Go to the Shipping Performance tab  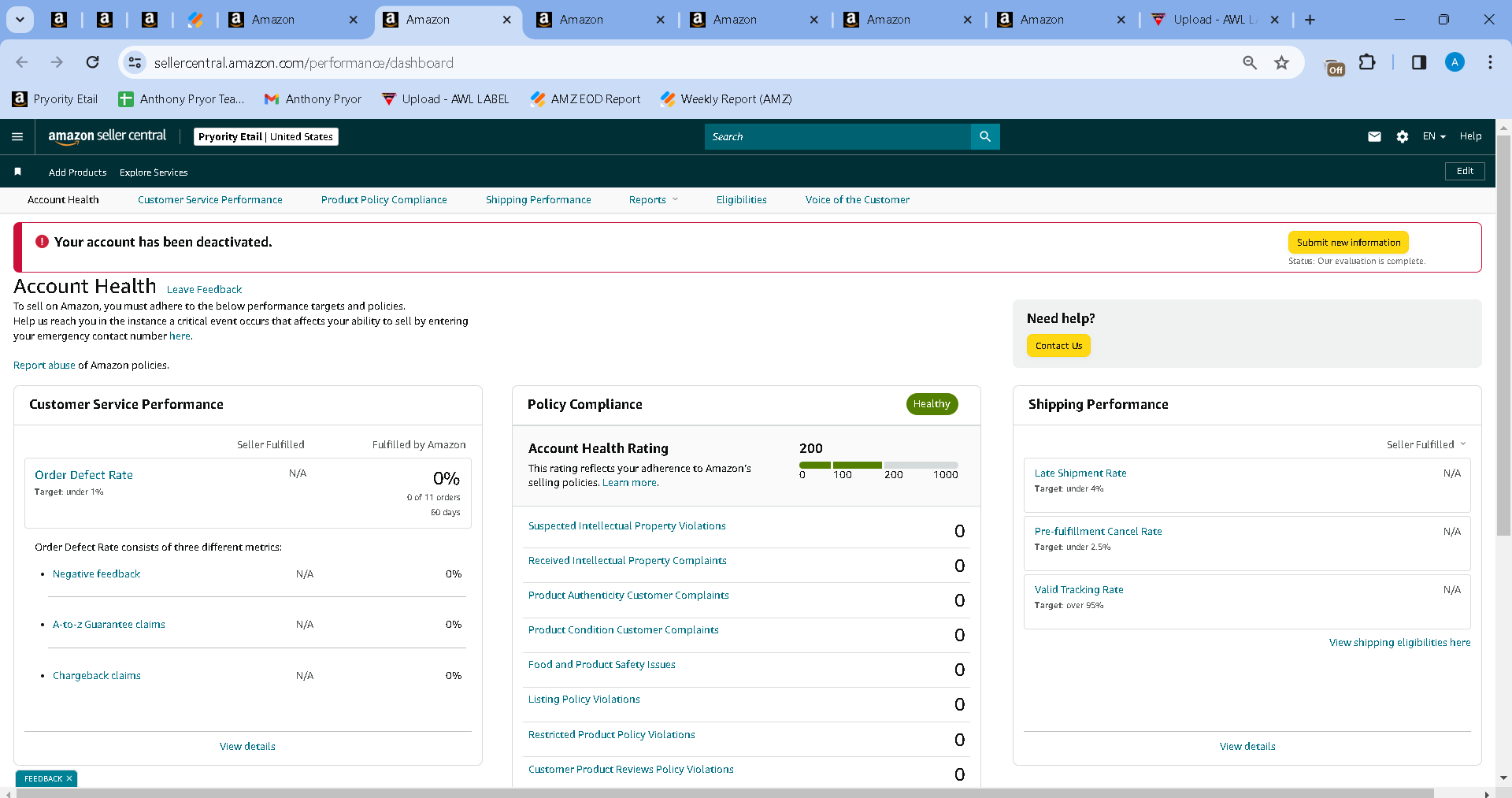(538, 200)
